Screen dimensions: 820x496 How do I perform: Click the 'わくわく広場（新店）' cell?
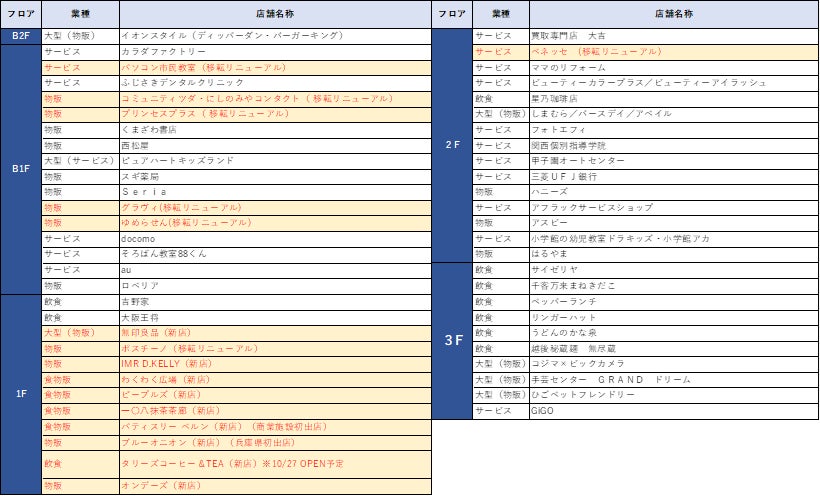pos(276,380)
